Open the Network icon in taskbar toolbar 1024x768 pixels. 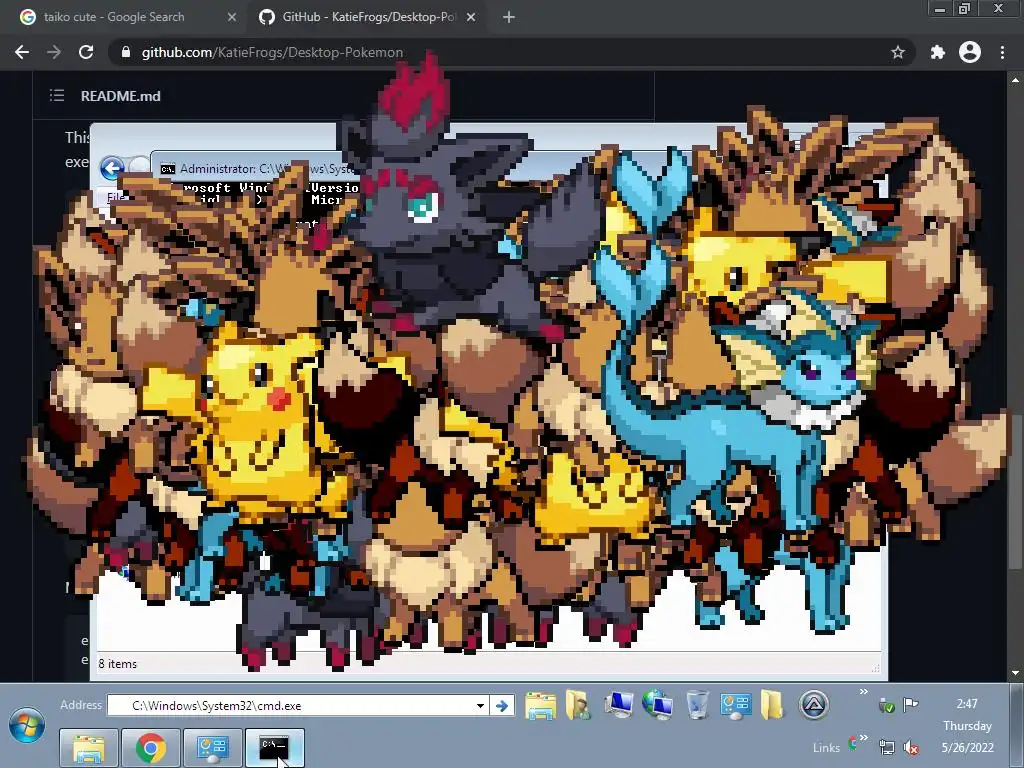[x=657, y=705]
